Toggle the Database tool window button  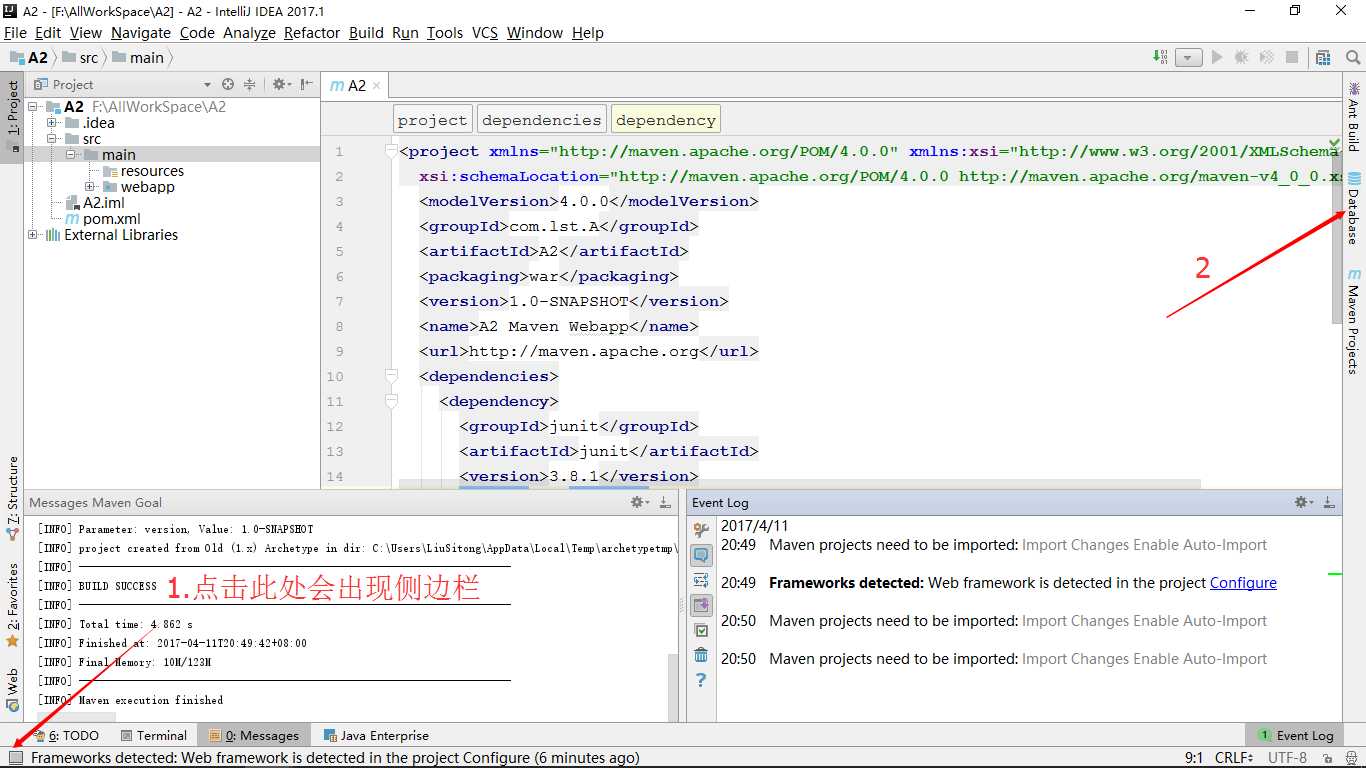(x=1353, y=207)
